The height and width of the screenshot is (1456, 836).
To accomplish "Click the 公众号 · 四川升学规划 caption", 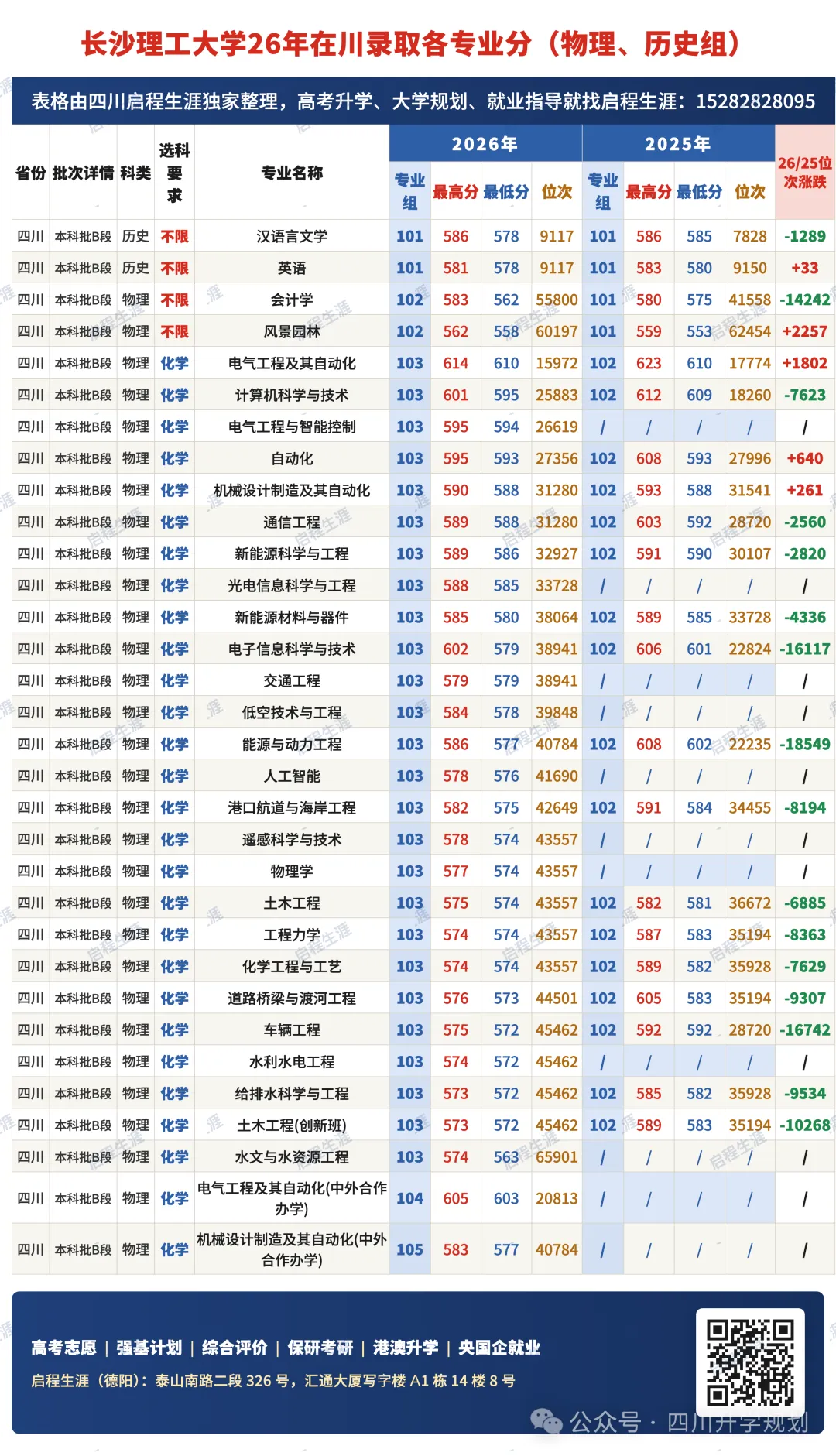I will [689, 1422].
